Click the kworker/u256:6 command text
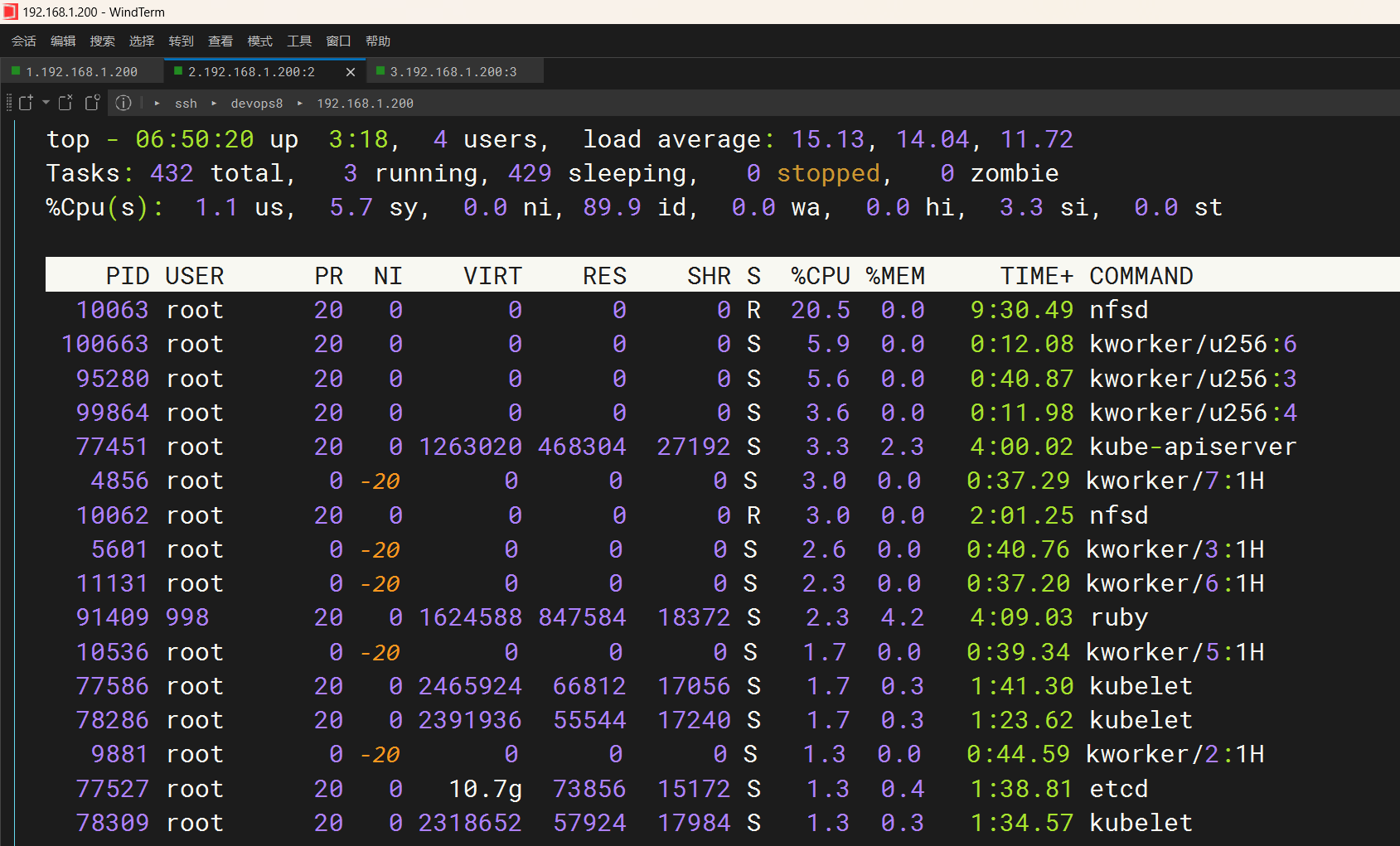Viewport: 1400px width, 846px height. 1193,344
